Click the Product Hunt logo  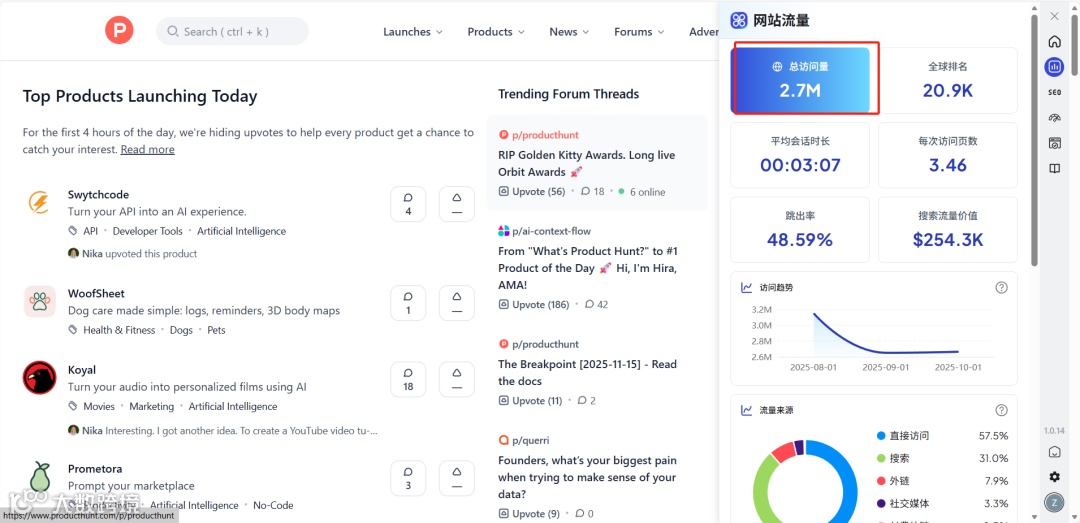[x=119, y=31]
